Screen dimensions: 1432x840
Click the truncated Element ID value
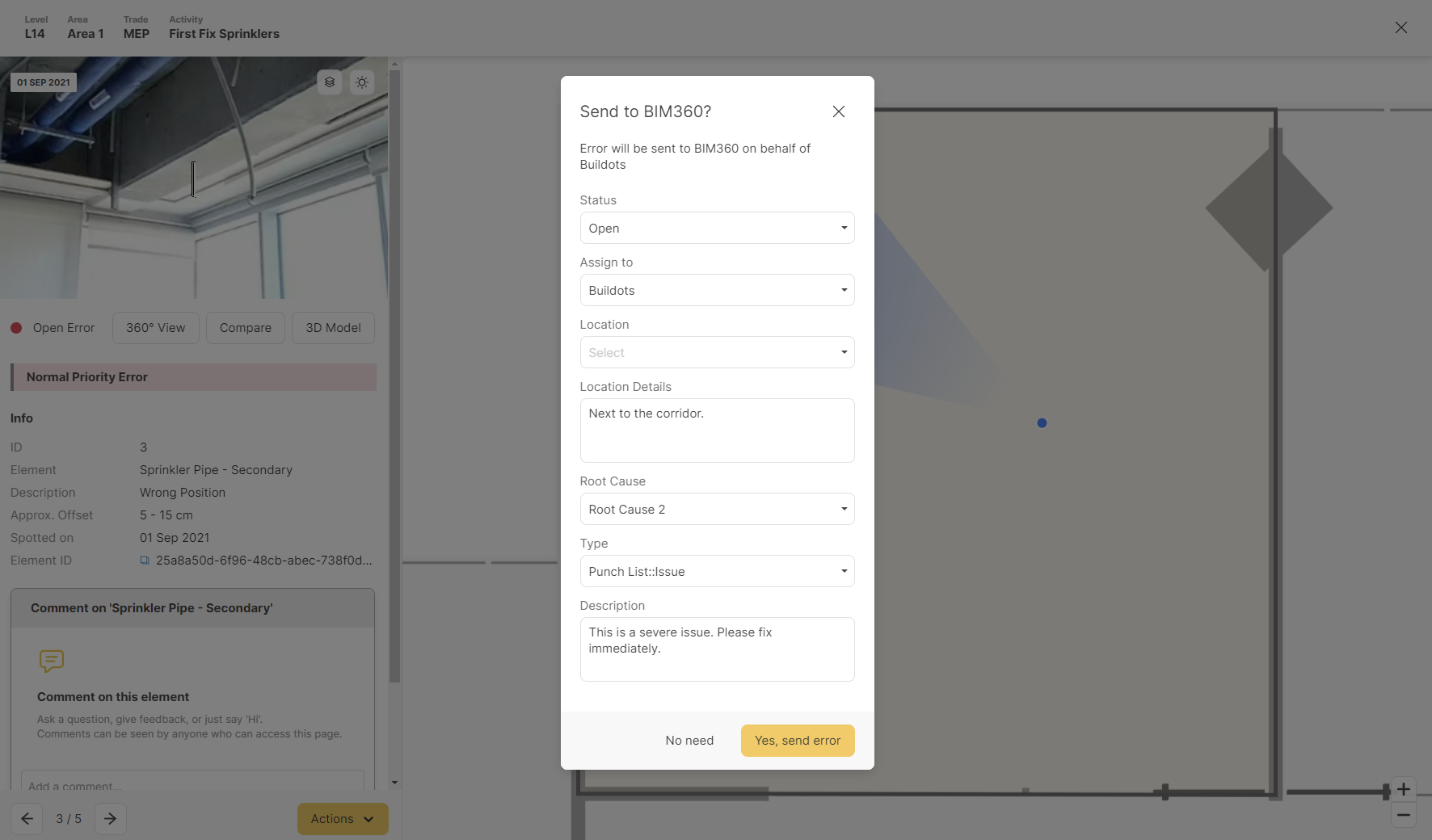[x=263, y=561]
